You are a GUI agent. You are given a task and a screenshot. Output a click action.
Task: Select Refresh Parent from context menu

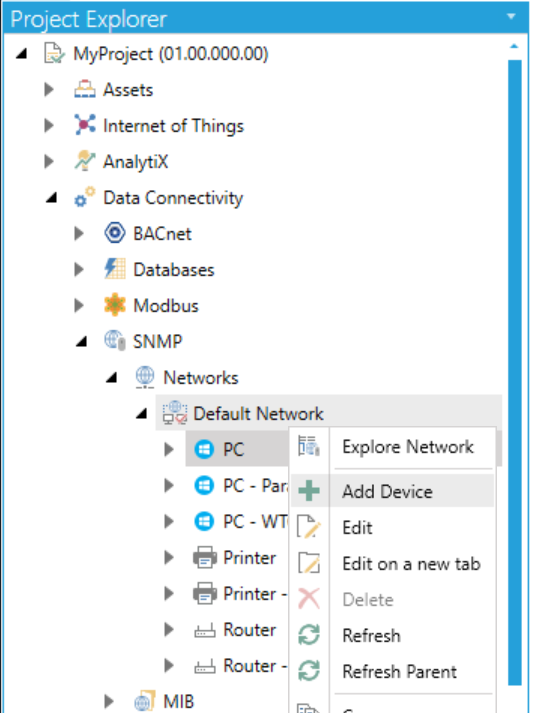pos(399,672)
